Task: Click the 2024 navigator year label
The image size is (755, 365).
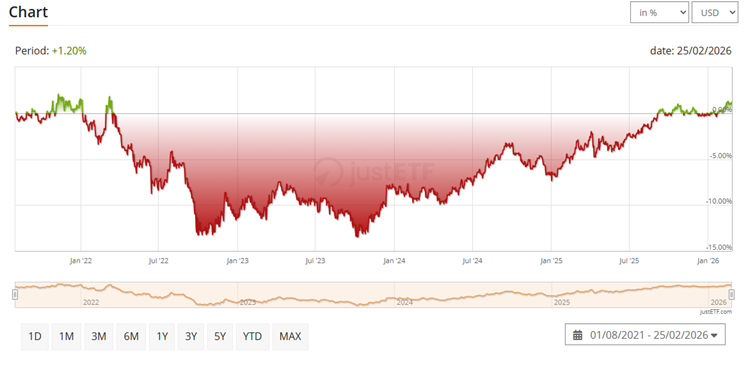Action: point(404,303)
